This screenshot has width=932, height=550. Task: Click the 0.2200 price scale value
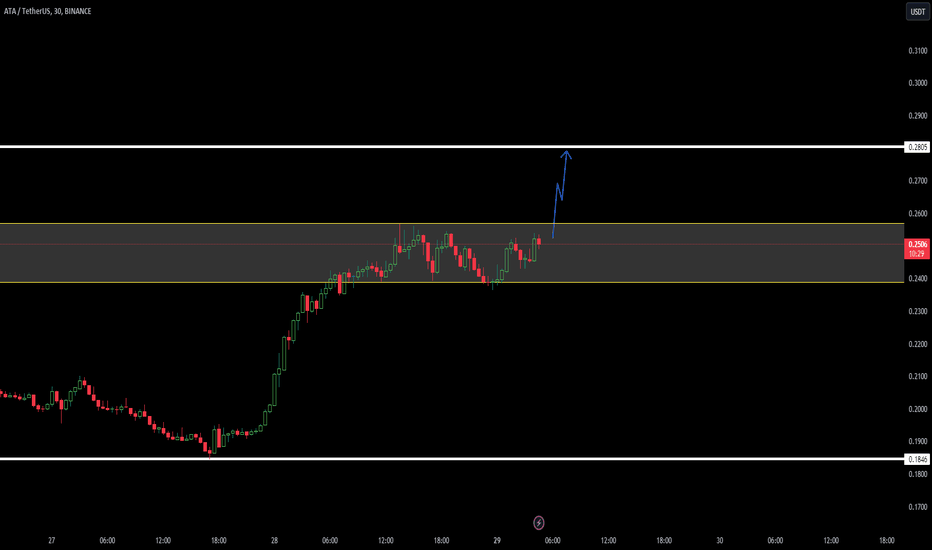point(917,344)
